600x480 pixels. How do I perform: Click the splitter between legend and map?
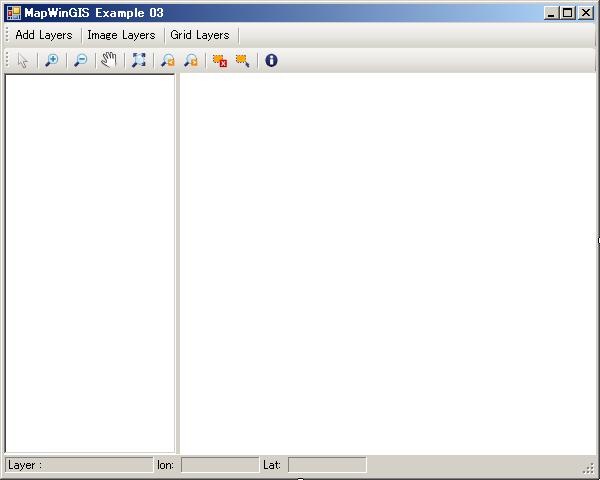pos(177,260)
